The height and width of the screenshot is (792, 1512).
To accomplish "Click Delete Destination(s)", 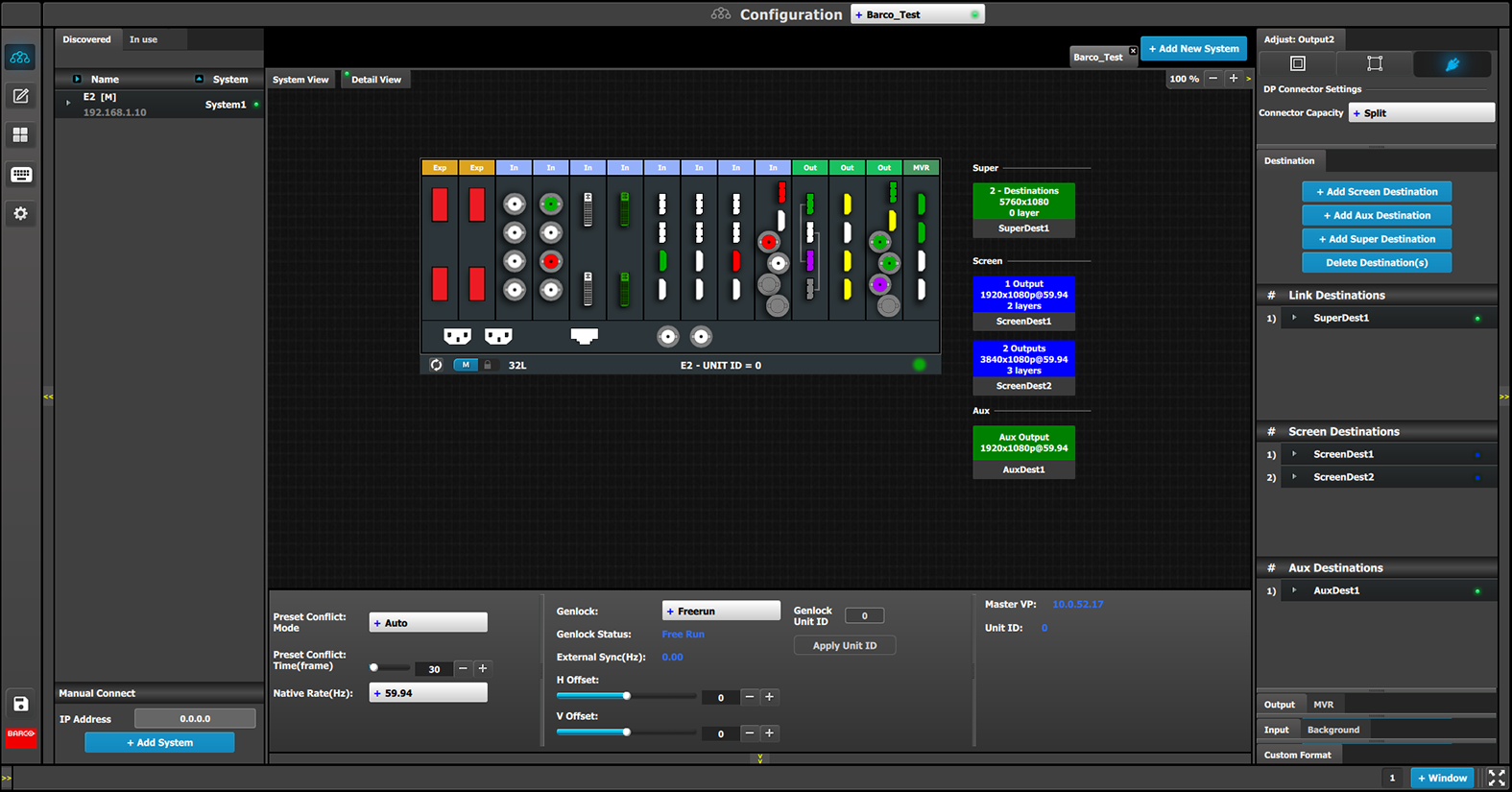I will coord(1377,263).
